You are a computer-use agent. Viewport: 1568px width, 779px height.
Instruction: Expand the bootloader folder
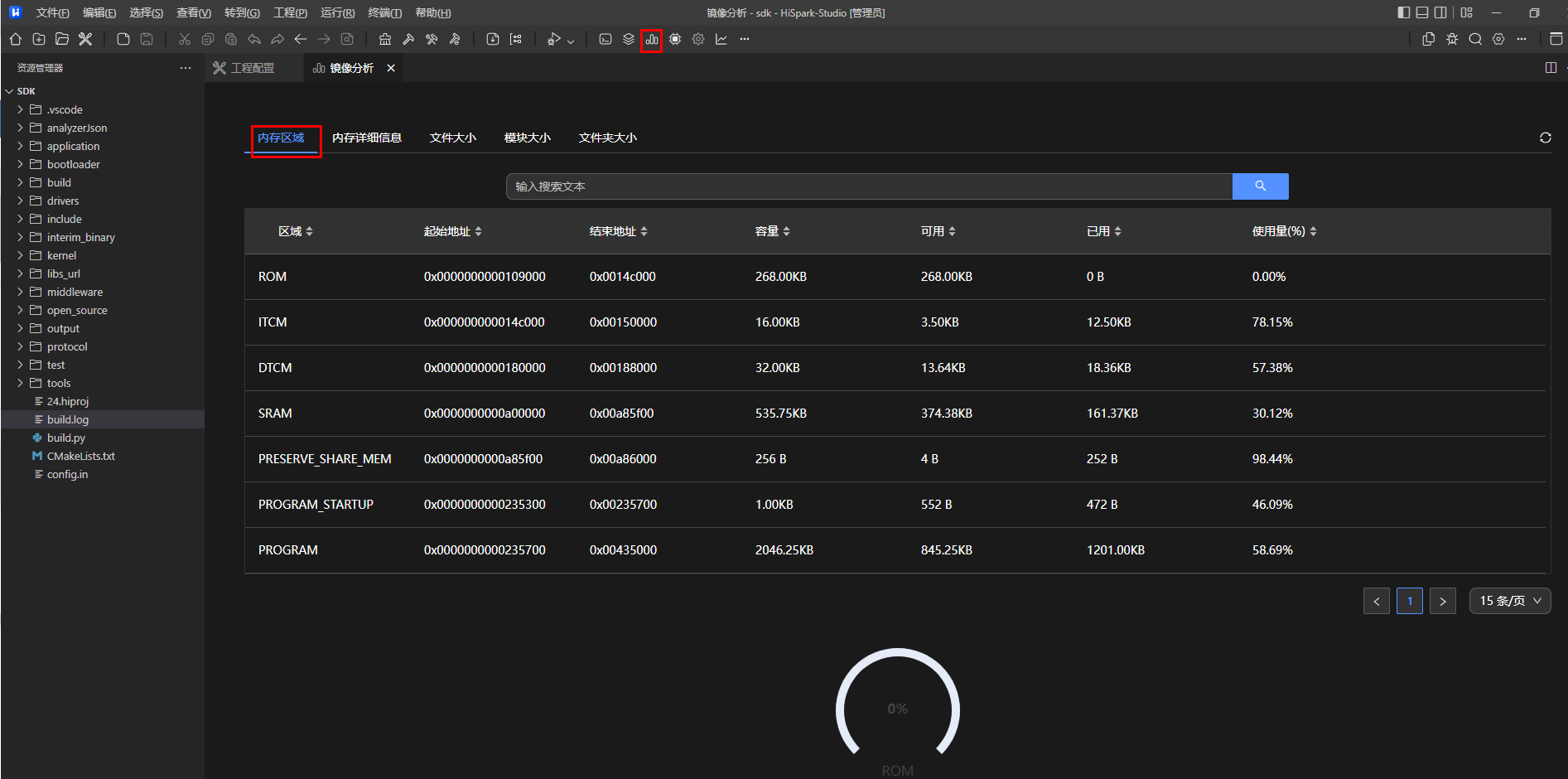pos(21,164)
